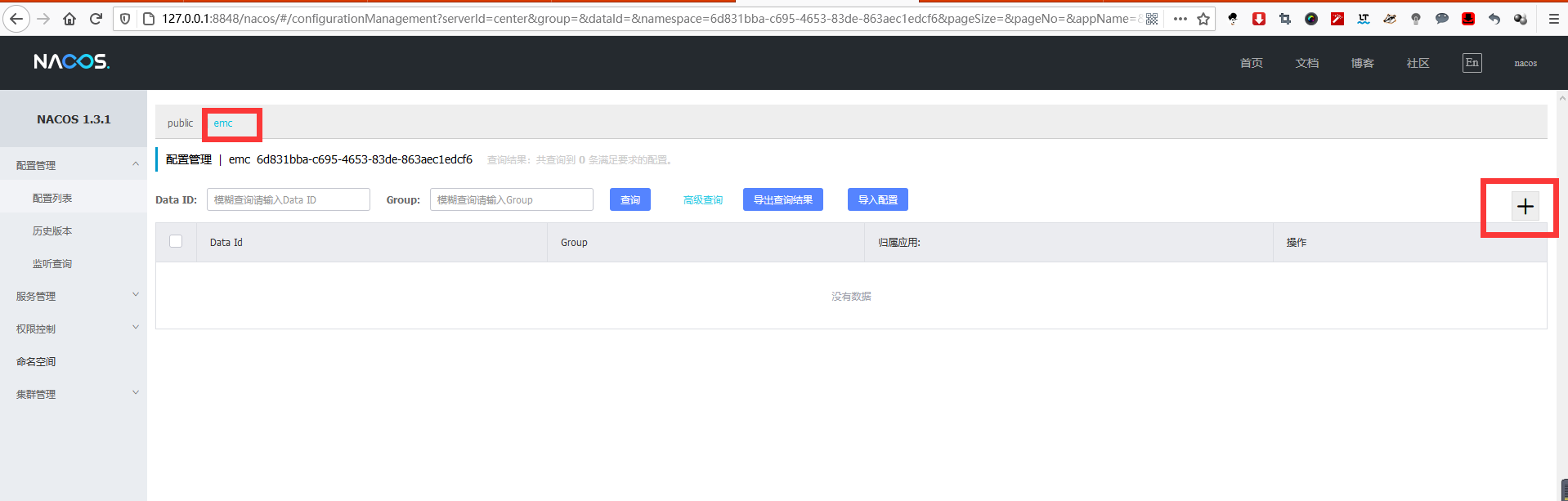Bookmark page using the star icon

click(x=1203, y=19)
